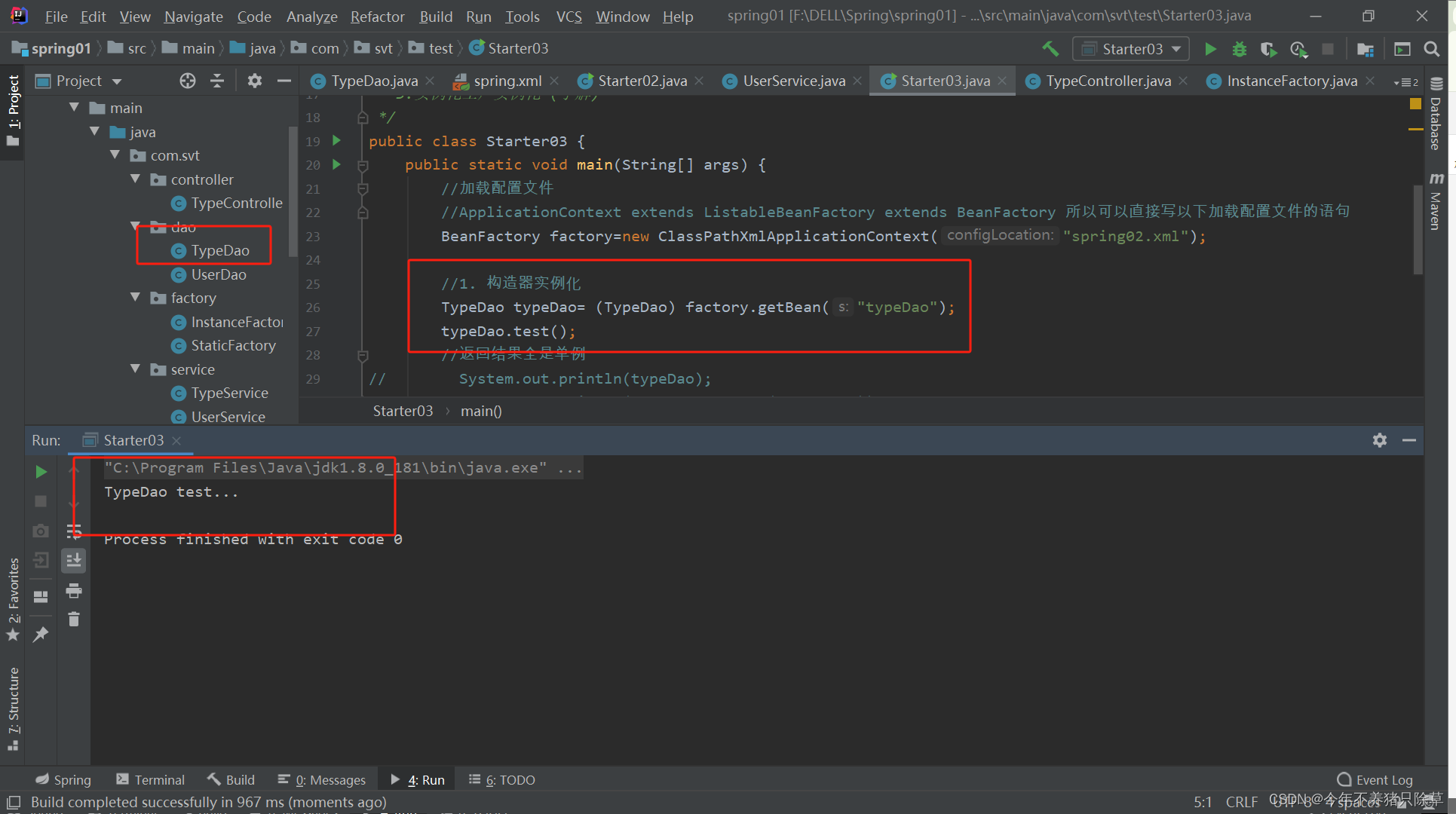Click the Stop process icon in toolbar
Image resolution: width=1456 pixels, height=814 pixels.
(x=1328, y=49)
